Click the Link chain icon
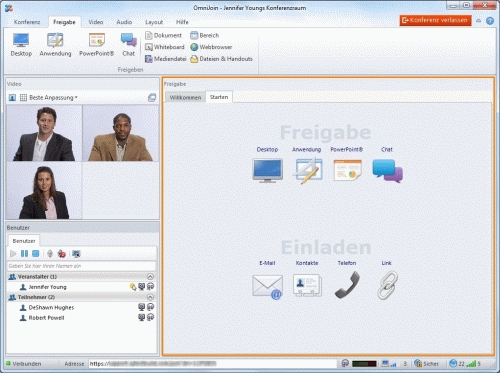500x373 pixels. (x=387, y=285)
